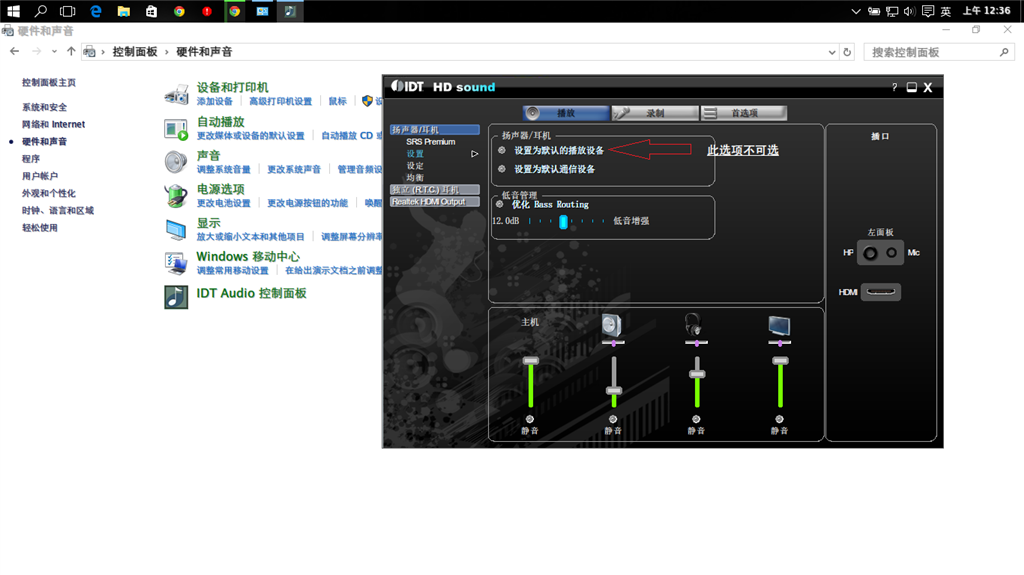Open the SRS Premium entry
Viewport: 1024px width, 575px height.
pos(430,142)
